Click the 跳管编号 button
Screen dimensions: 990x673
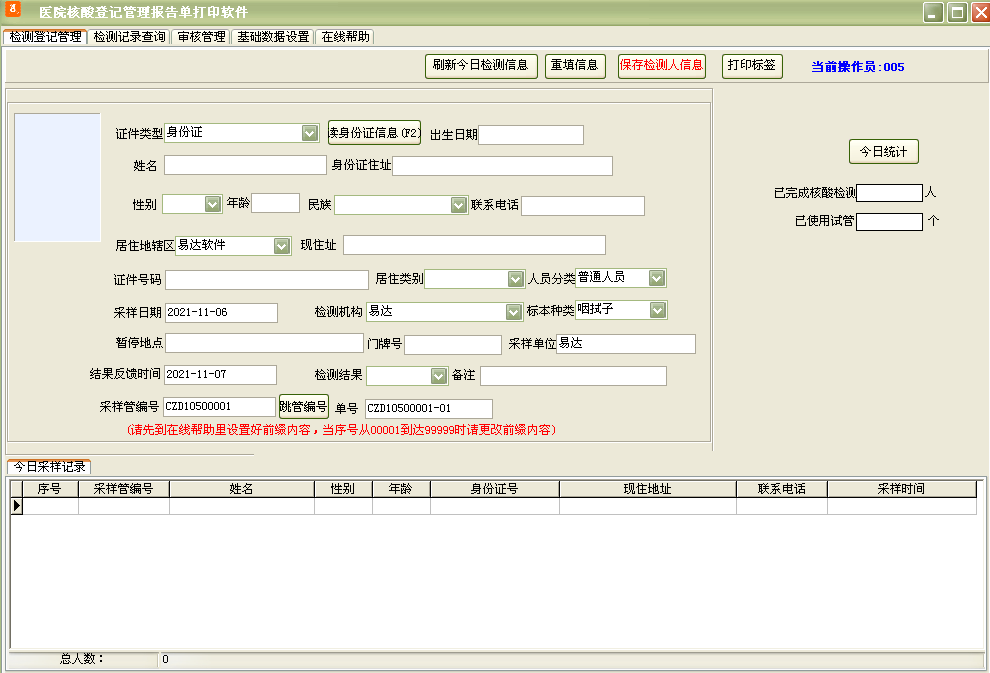304,407
